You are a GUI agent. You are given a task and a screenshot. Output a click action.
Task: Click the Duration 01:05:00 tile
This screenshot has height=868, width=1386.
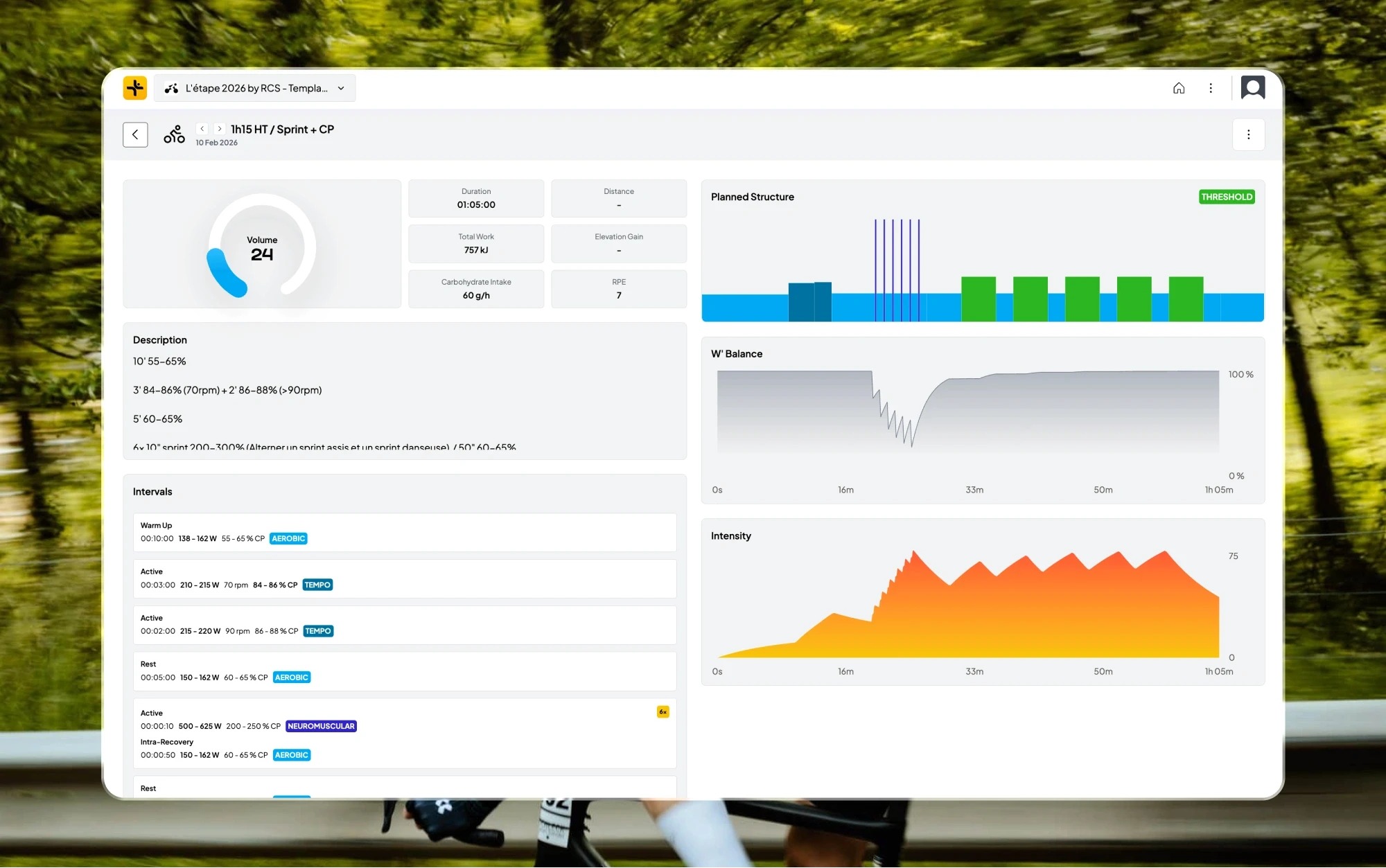(x=476, y=198)
